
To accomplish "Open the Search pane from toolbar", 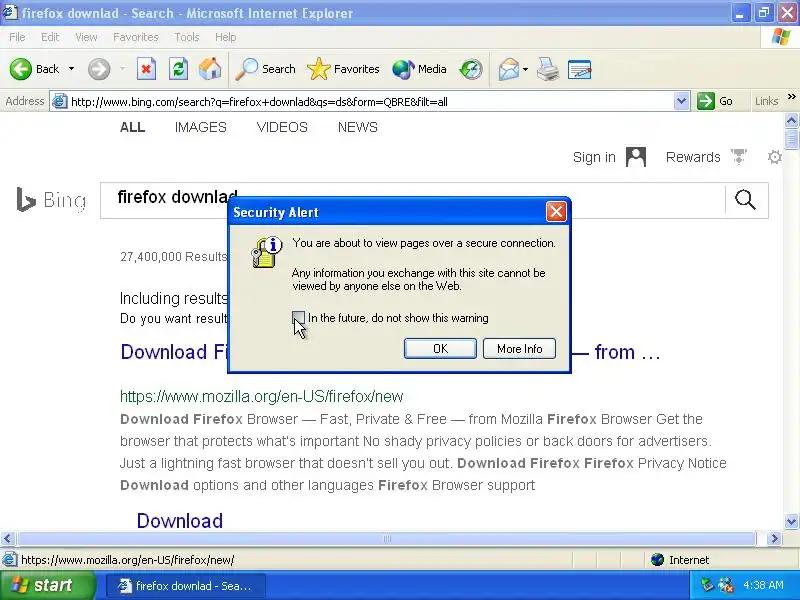I will tap(265, 69).
